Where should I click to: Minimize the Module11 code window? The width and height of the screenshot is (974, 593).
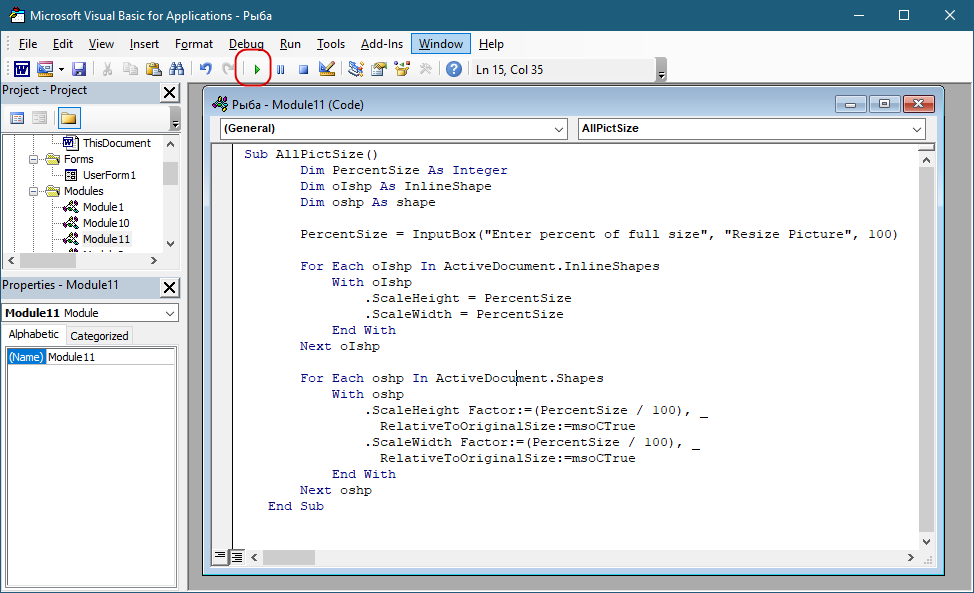tap(850, 104)
